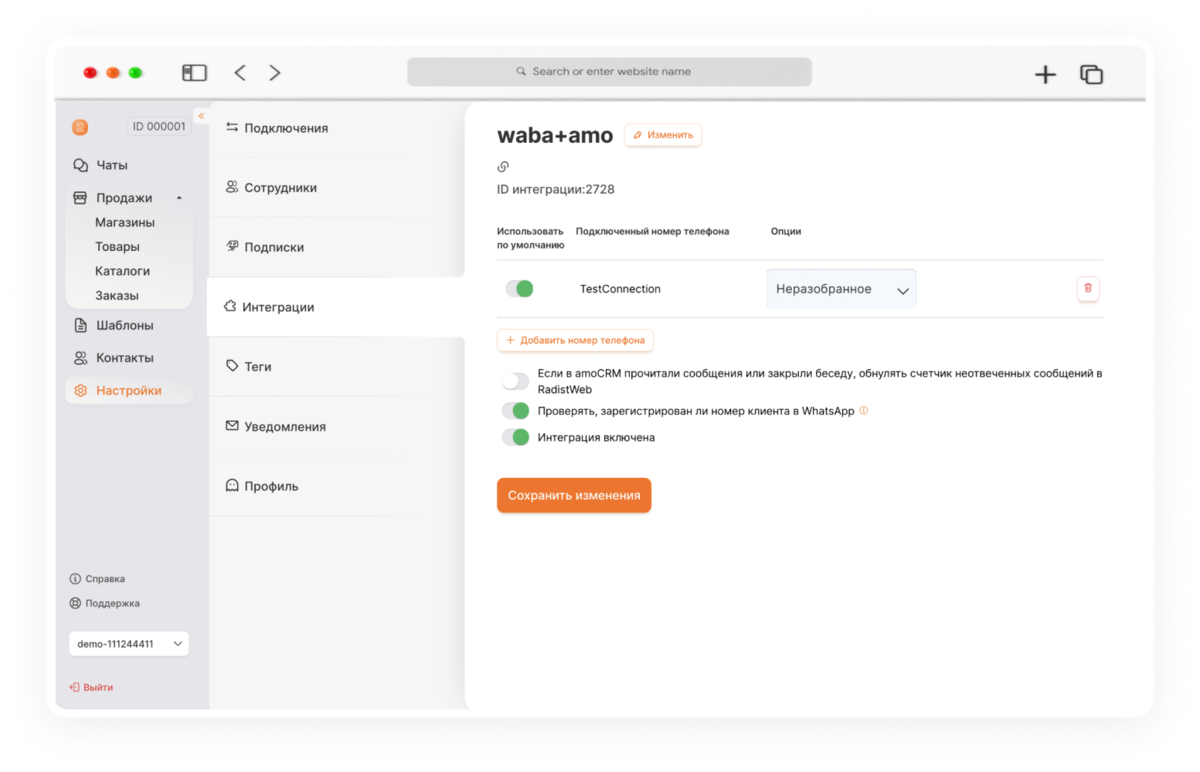Open new tab with plus icon
The width and height of the screenshot is (1200, 772).
pos(1045,74)
